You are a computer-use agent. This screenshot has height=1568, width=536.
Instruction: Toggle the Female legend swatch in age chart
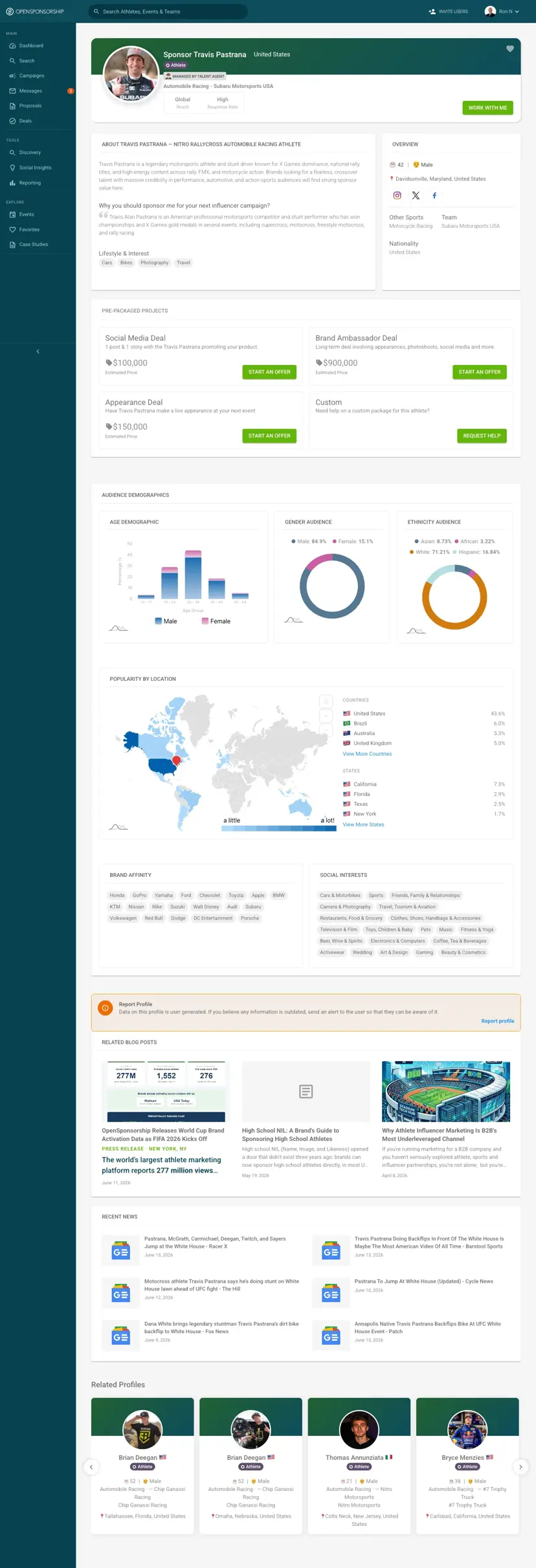point(205,621)
